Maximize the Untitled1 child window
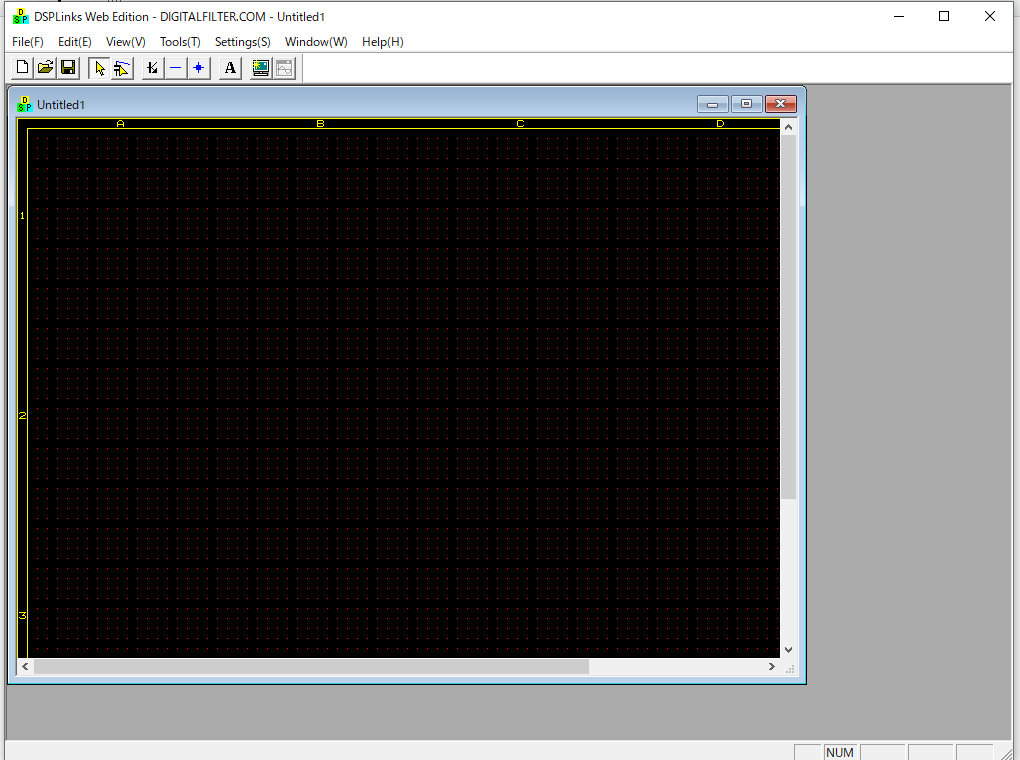Image resolution: width=1020 pixels, height=760 pixels. (746, 104)
